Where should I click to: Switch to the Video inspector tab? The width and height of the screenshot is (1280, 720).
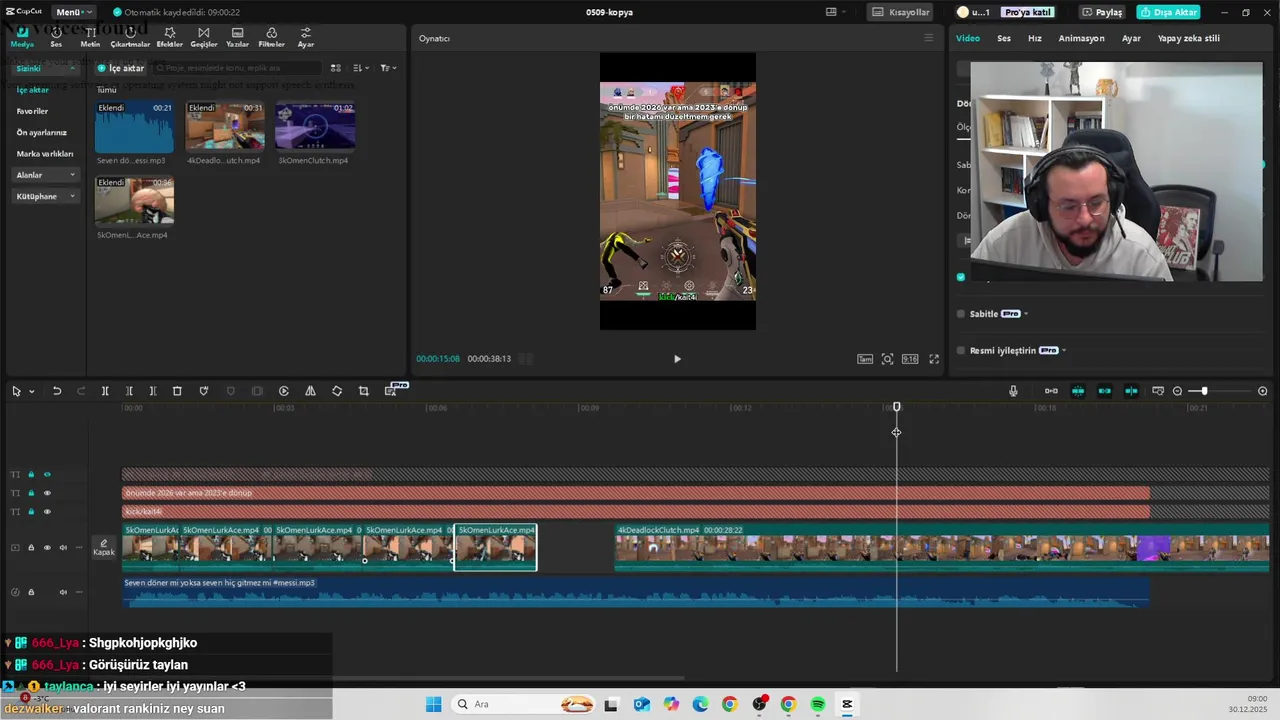(x=968, y=38)
